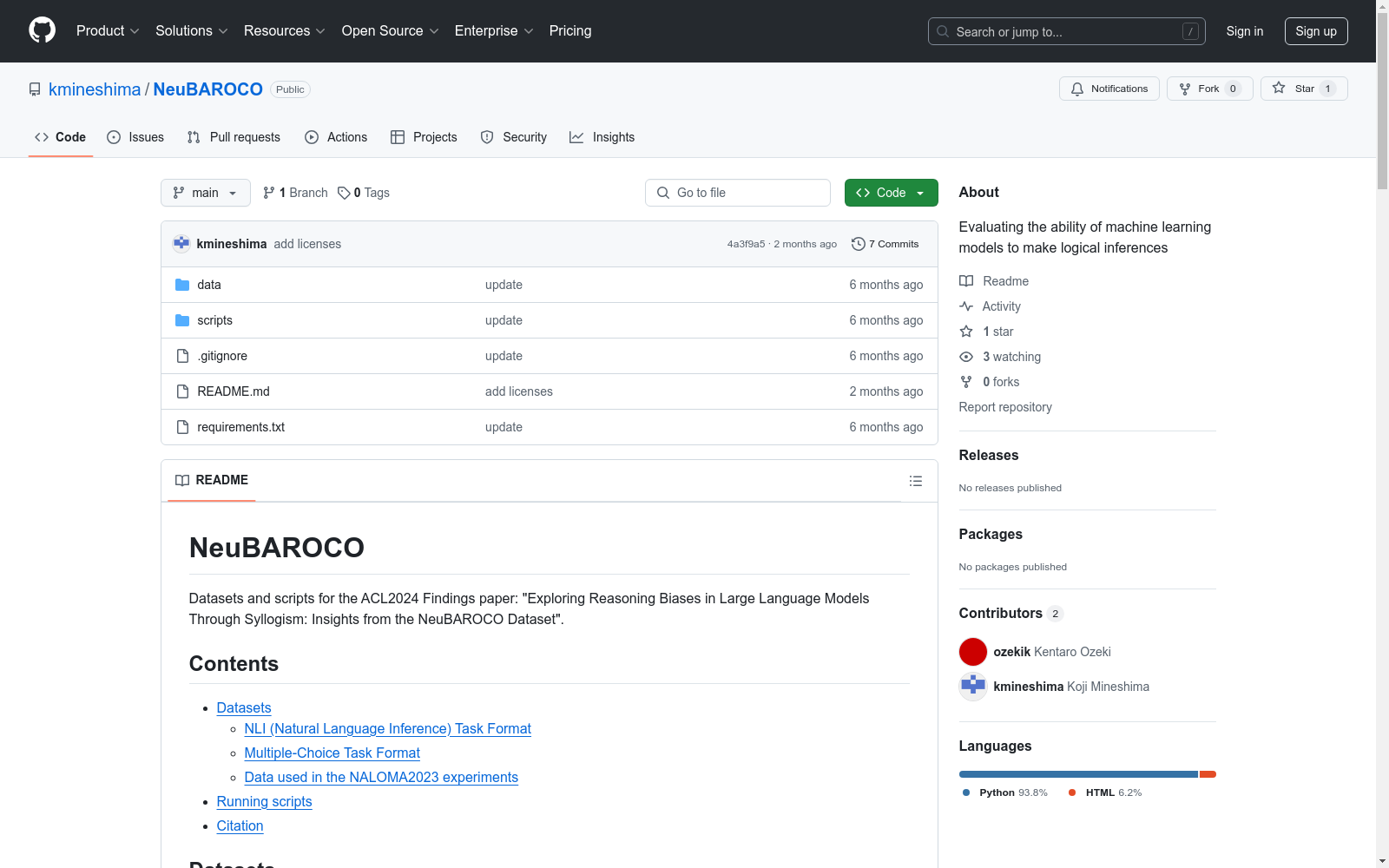This screenshot has width=1389, height=868.
Task: Open the Projects tab
Action: click(x=424, y=137)
